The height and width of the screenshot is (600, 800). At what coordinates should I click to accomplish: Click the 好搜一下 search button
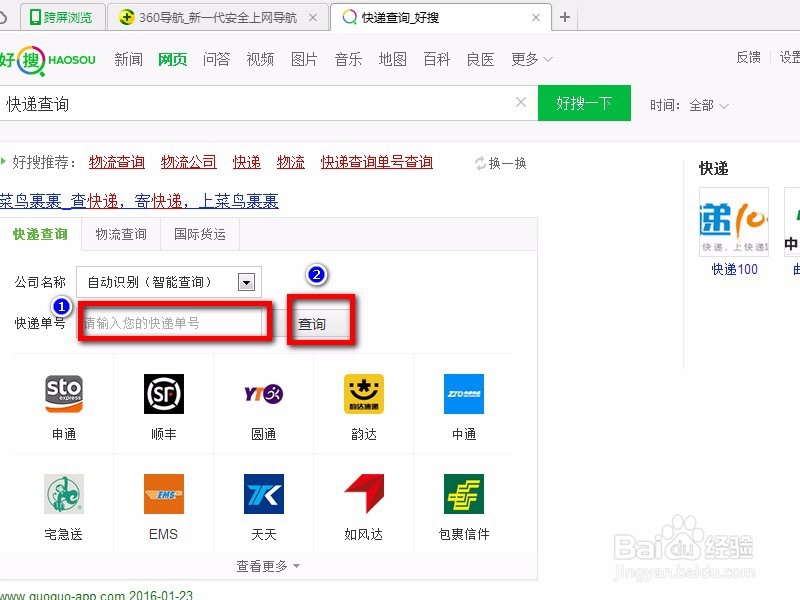[x=584, y=103]
